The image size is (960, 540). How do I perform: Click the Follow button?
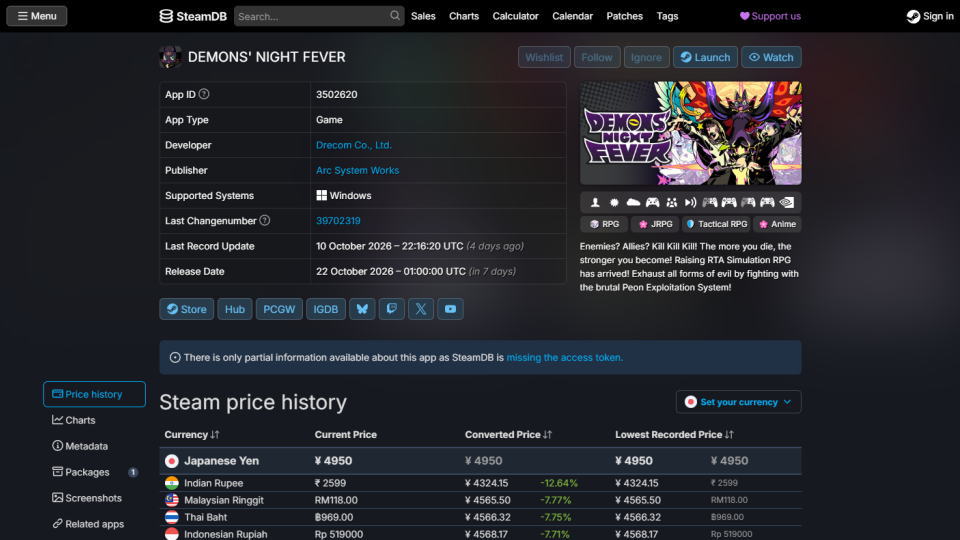click(x=597, y=57)
